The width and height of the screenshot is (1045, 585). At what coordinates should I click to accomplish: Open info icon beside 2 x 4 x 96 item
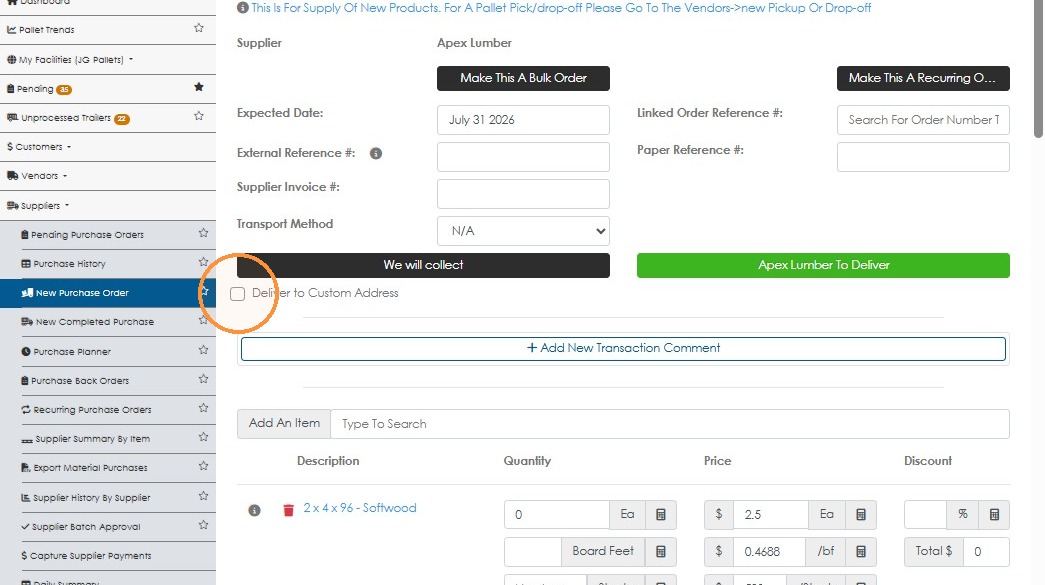click(254, 510)
